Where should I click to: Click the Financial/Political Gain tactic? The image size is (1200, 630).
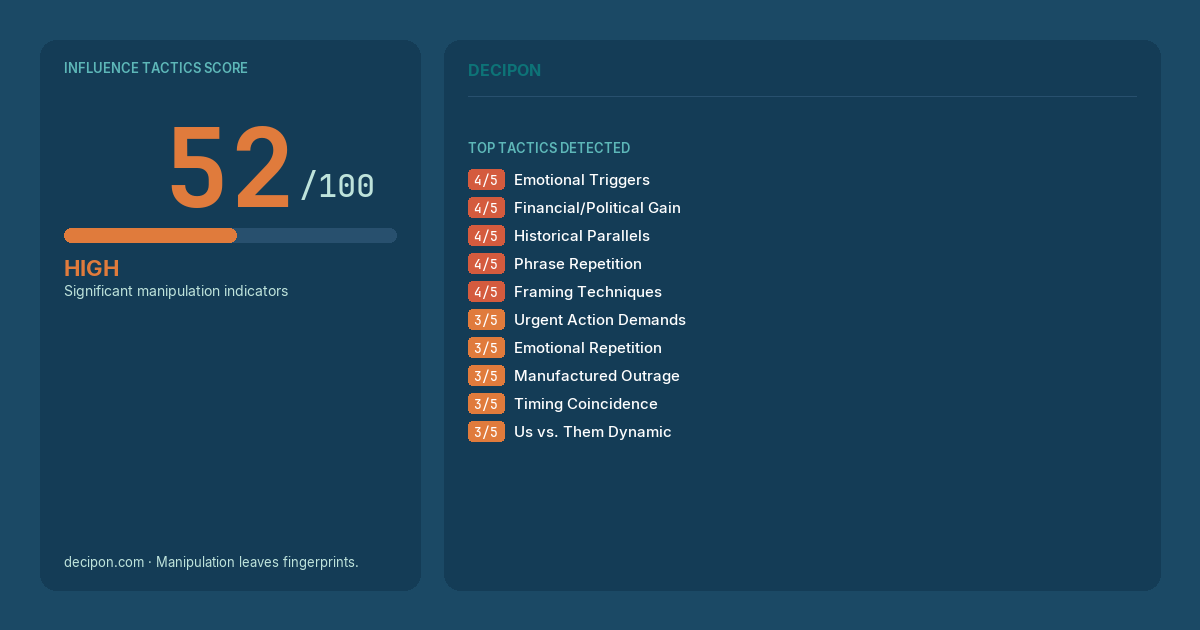point(597,208)
